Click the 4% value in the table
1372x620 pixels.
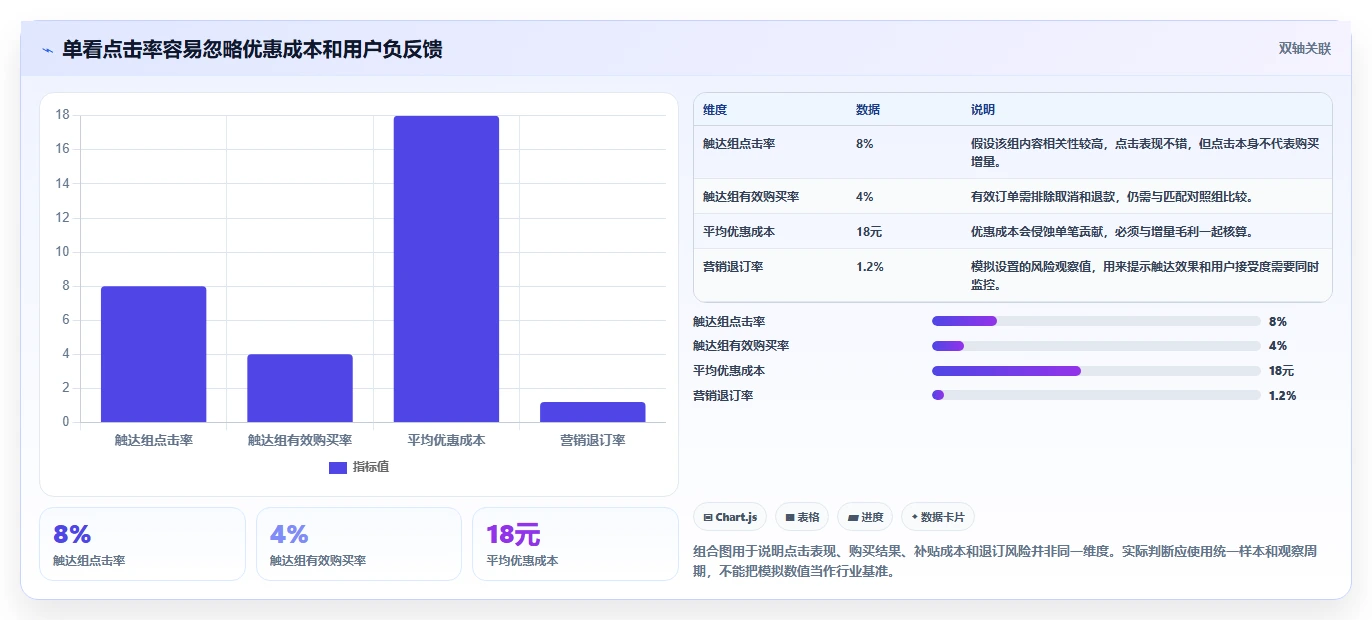[865, 197]
